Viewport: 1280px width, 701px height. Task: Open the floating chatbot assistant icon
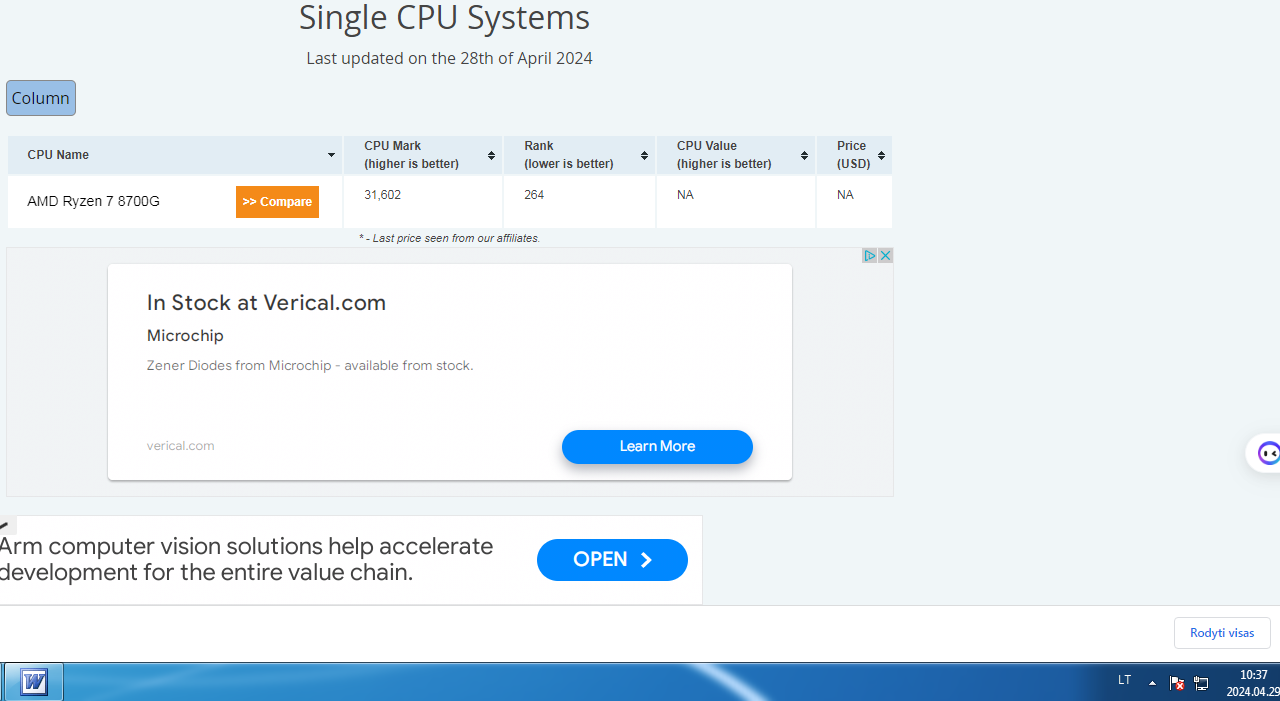(x=1267, y=453)
